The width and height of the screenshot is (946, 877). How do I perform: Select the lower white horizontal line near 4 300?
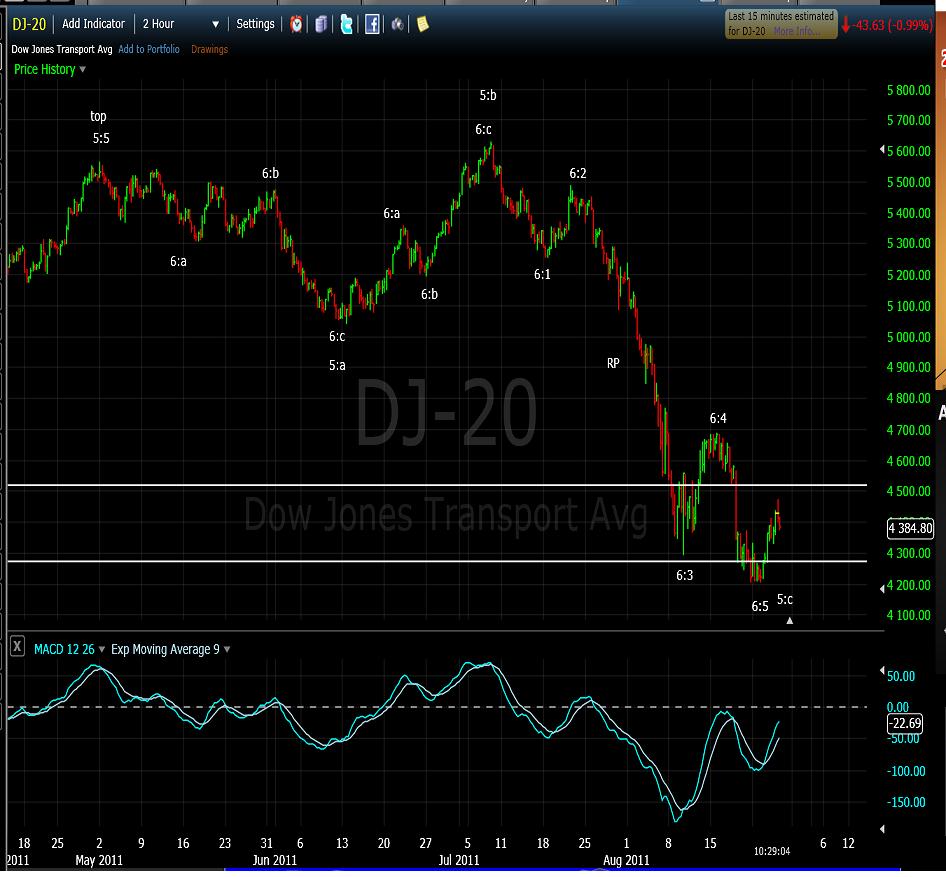(x=437, y=562)
